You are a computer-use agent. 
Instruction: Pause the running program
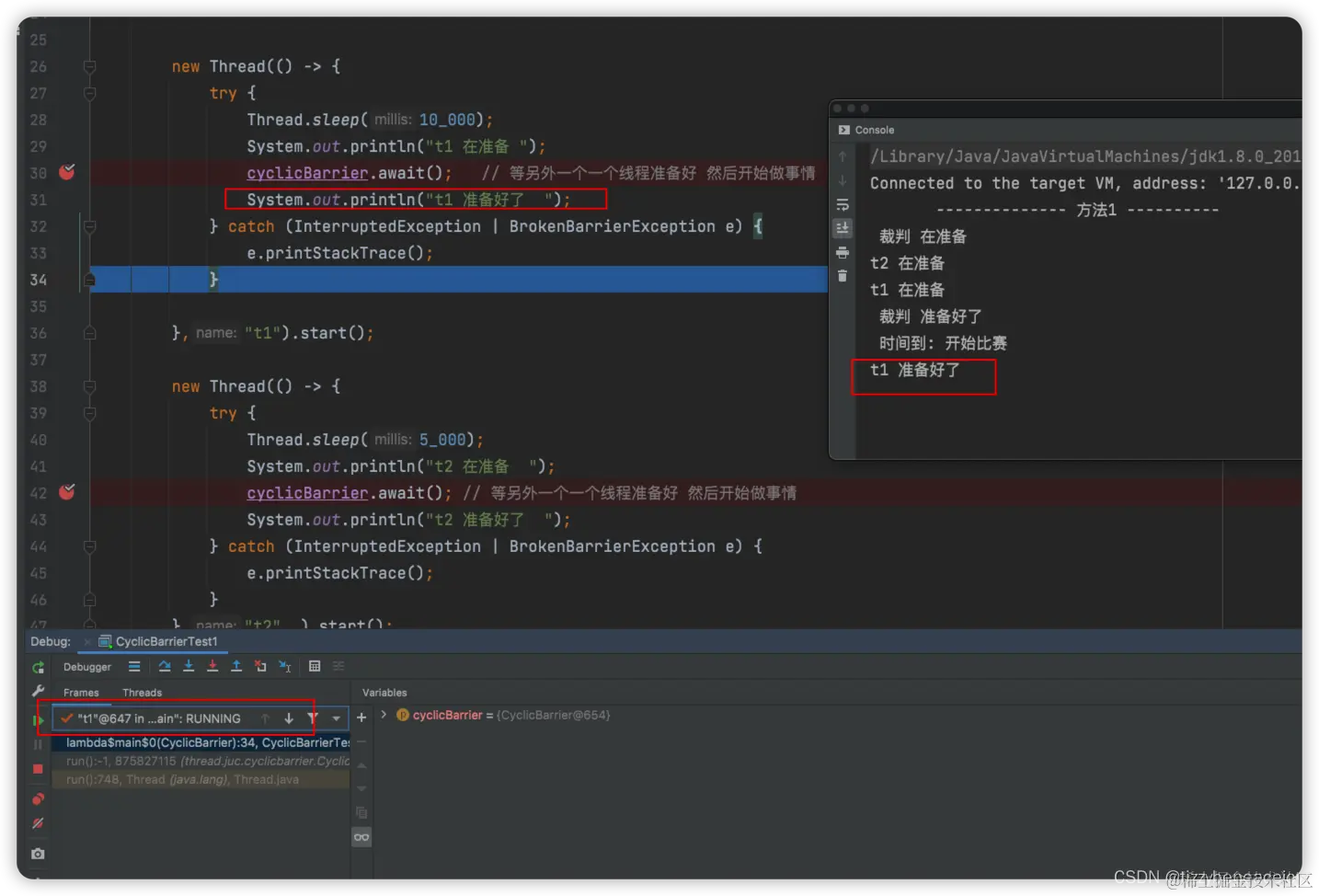(38, 744)
